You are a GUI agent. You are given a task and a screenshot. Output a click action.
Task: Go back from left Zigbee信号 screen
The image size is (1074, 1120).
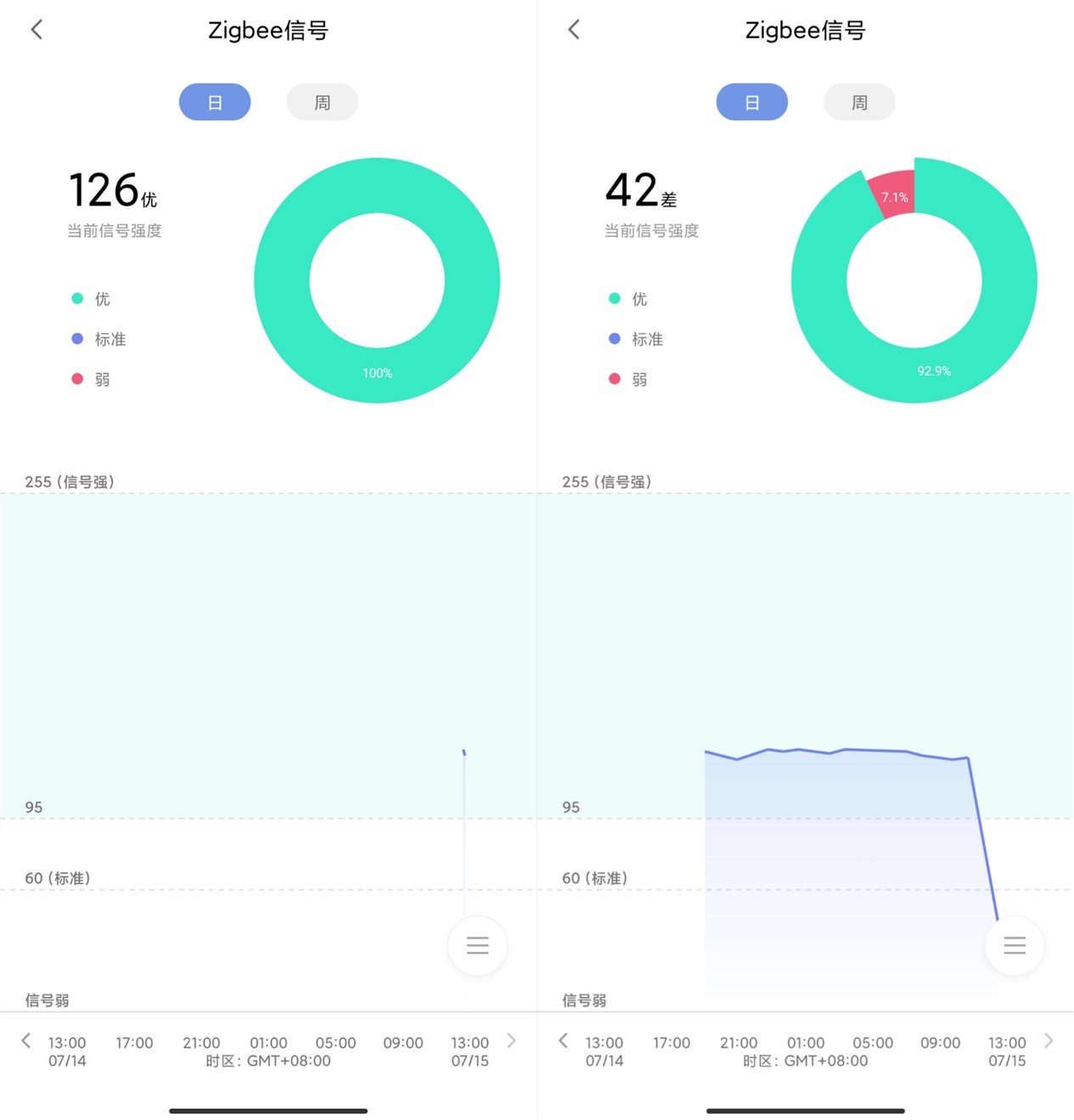37,30
